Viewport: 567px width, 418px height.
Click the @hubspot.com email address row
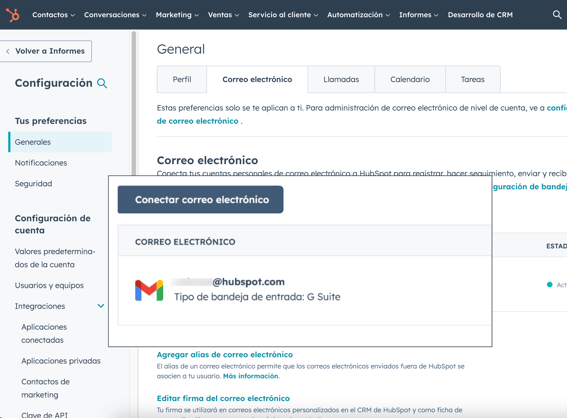pyautogui.click(x=228, y=282)
